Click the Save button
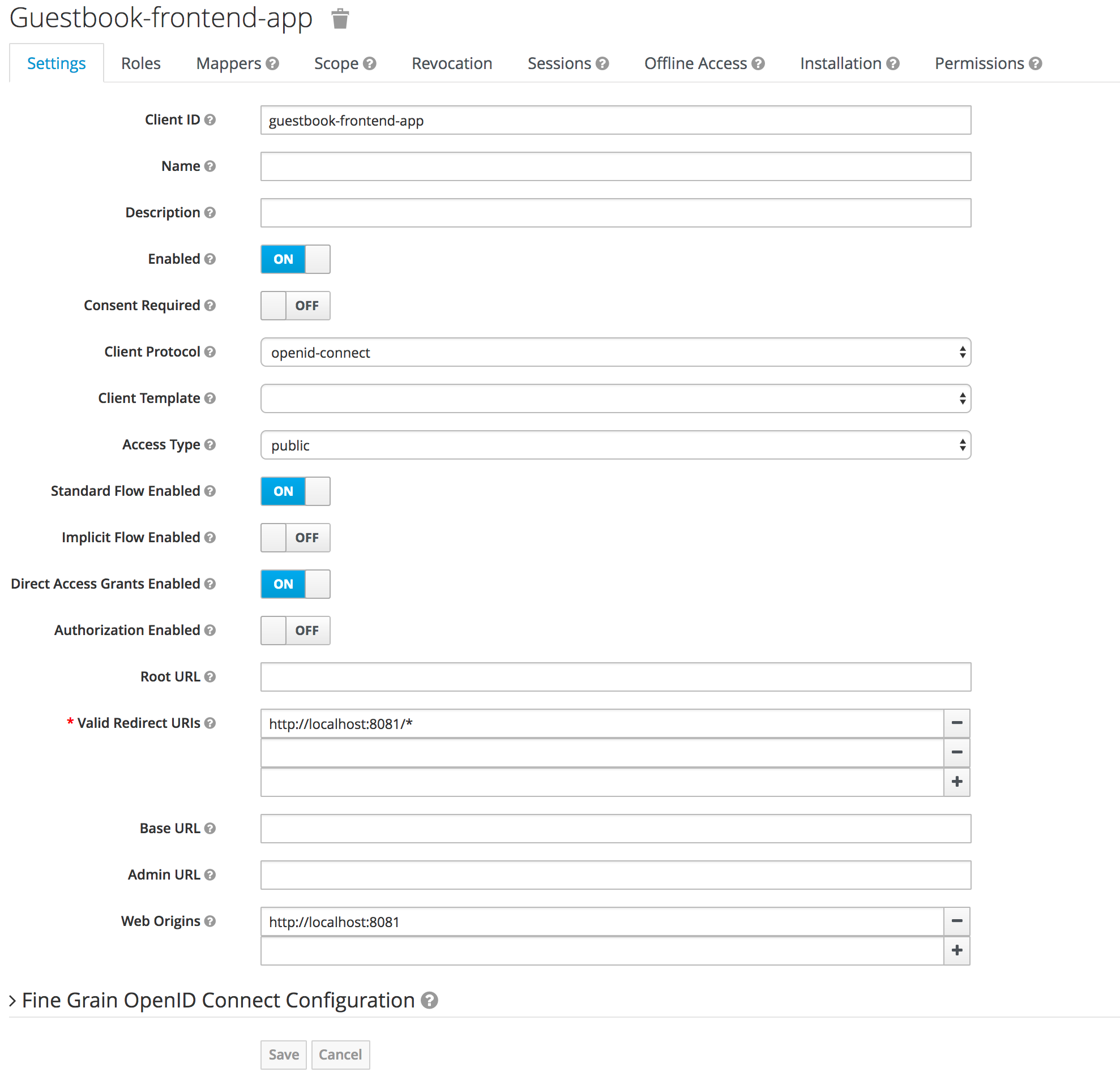 coord(284,1054)
